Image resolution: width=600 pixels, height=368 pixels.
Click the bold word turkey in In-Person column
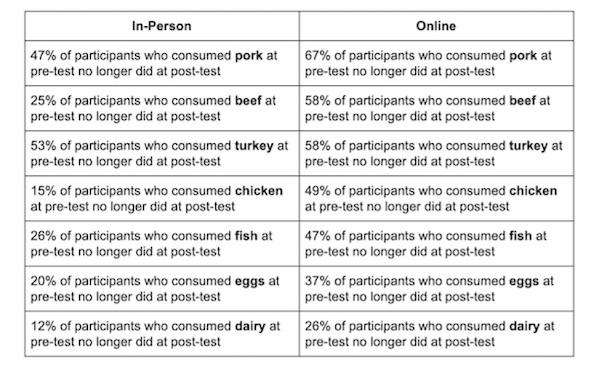tap(254, 146)
